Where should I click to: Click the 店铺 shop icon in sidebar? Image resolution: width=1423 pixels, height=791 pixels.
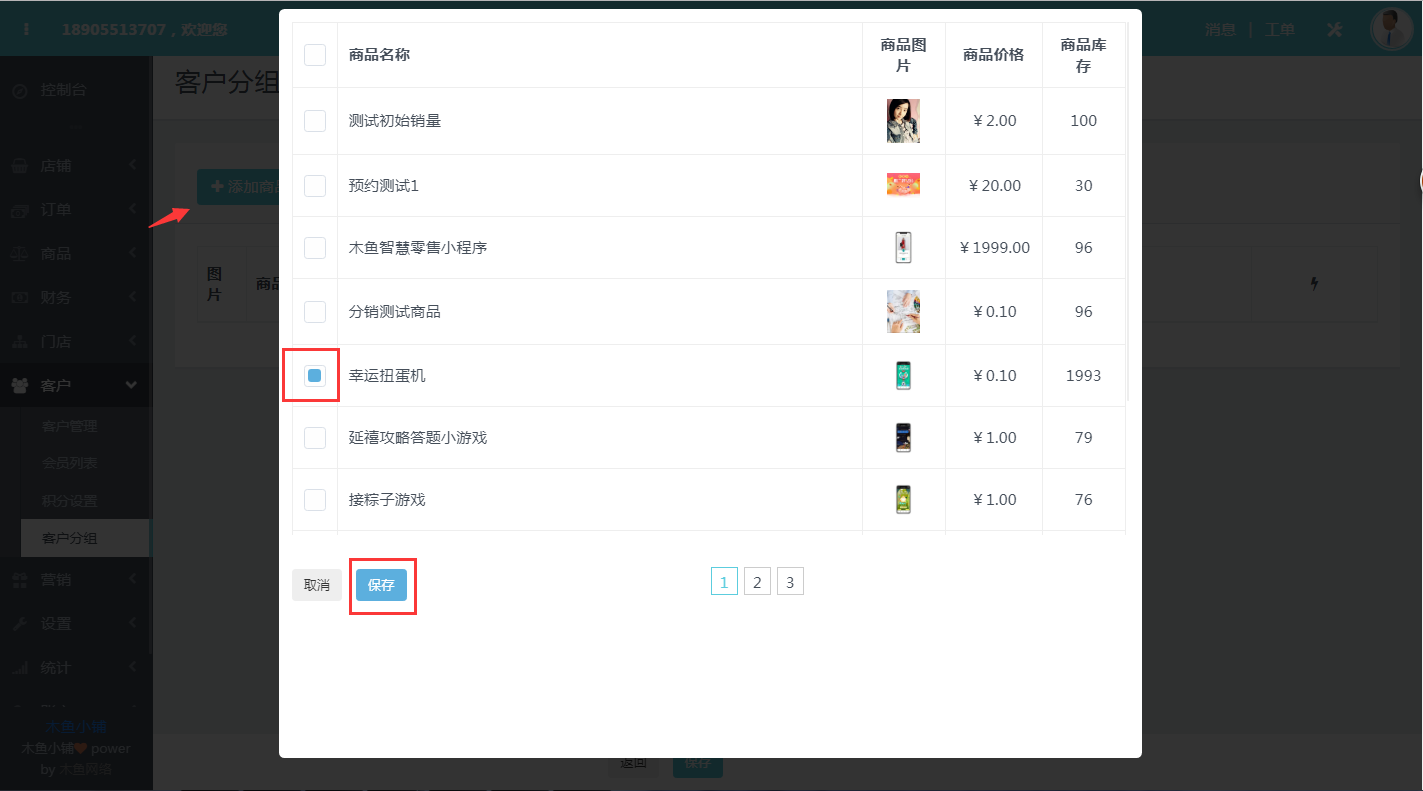20,166
